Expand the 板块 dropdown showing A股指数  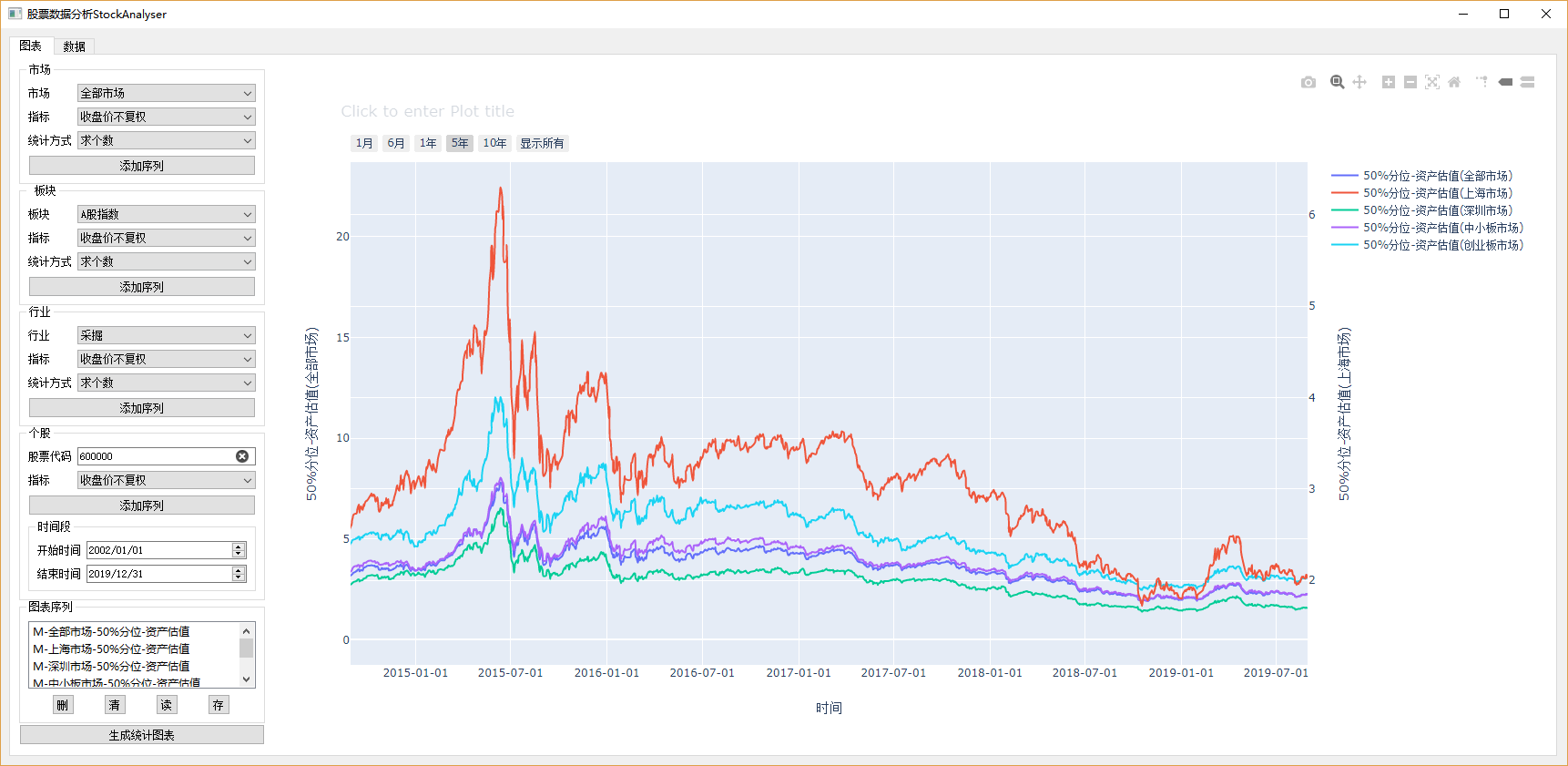[166, 214]
